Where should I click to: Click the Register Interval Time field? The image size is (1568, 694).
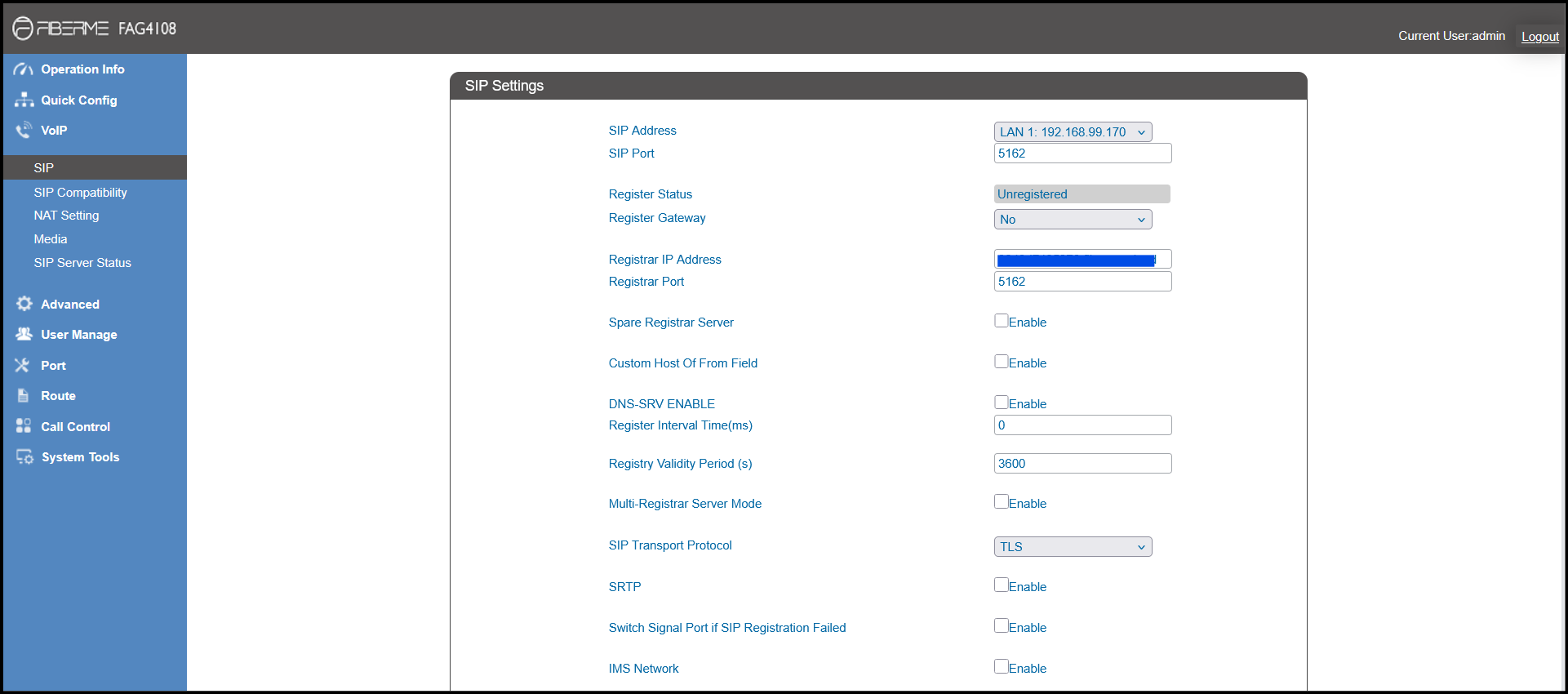(x=1082, y=425)
